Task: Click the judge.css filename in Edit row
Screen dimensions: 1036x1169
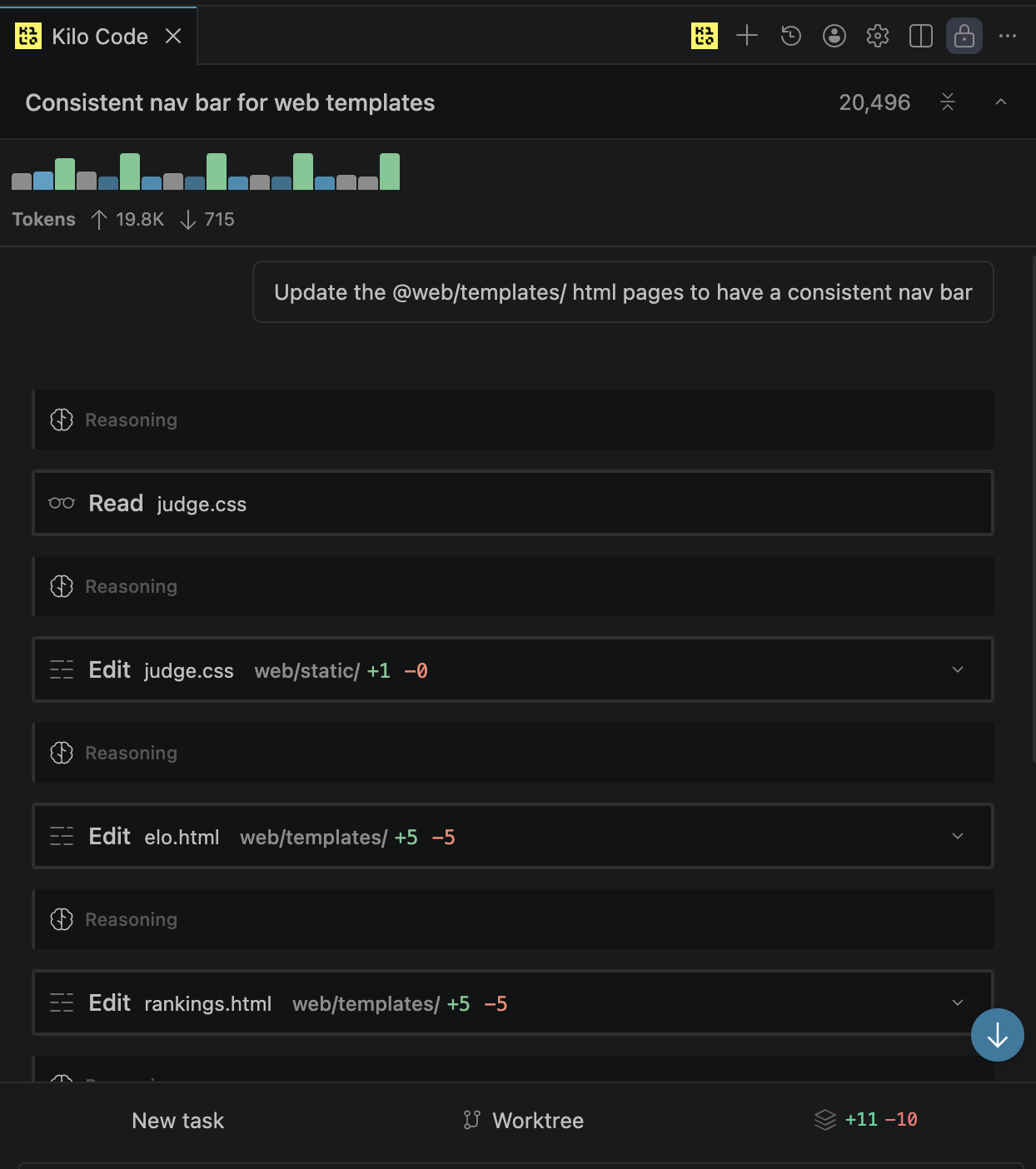Action: point(189,670)
